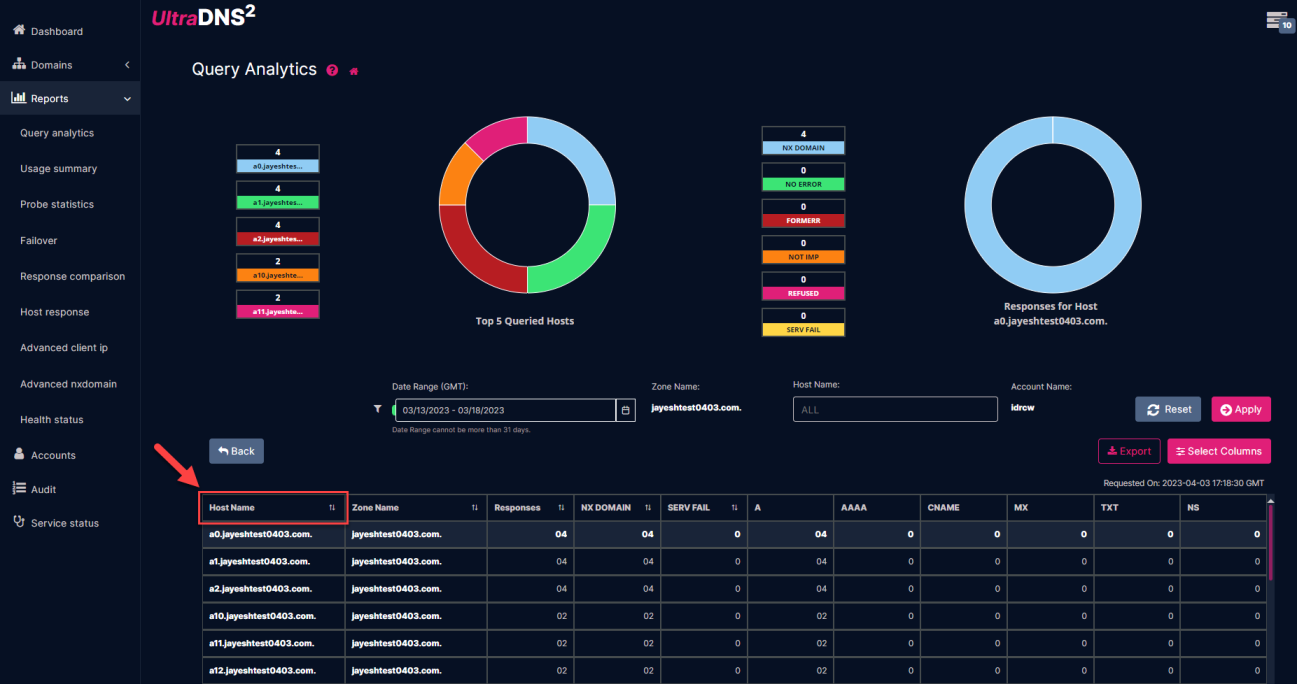Screen dimensions: 1297x685
Task: Sort by Host Name column
Action: 331,508
